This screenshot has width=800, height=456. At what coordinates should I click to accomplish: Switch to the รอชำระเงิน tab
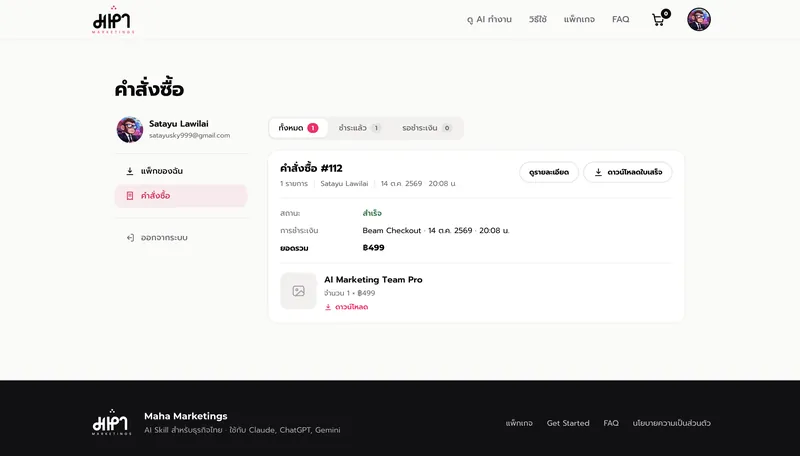pos(427,128)
